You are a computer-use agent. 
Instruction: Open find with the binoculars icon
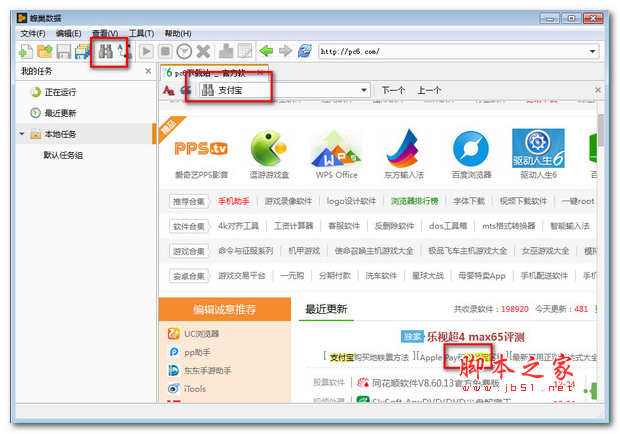[x=106, y=51]
